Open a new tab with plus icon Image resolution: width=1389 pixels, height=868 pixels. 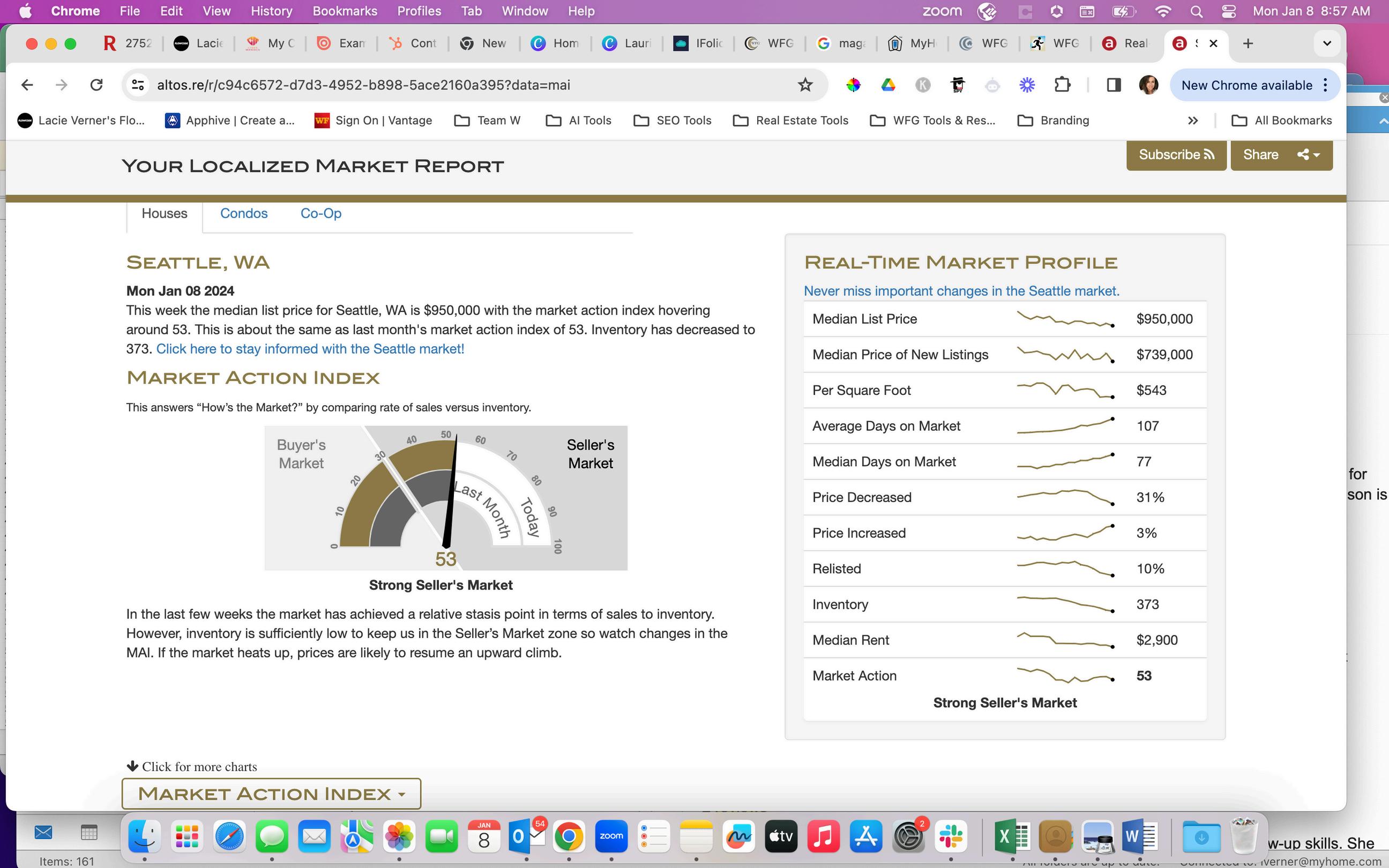[1248, 43]
